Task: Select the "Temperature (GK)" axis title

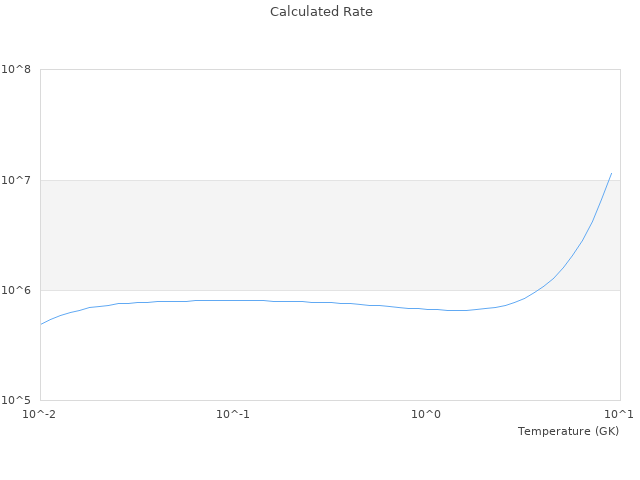Action: 568,431
